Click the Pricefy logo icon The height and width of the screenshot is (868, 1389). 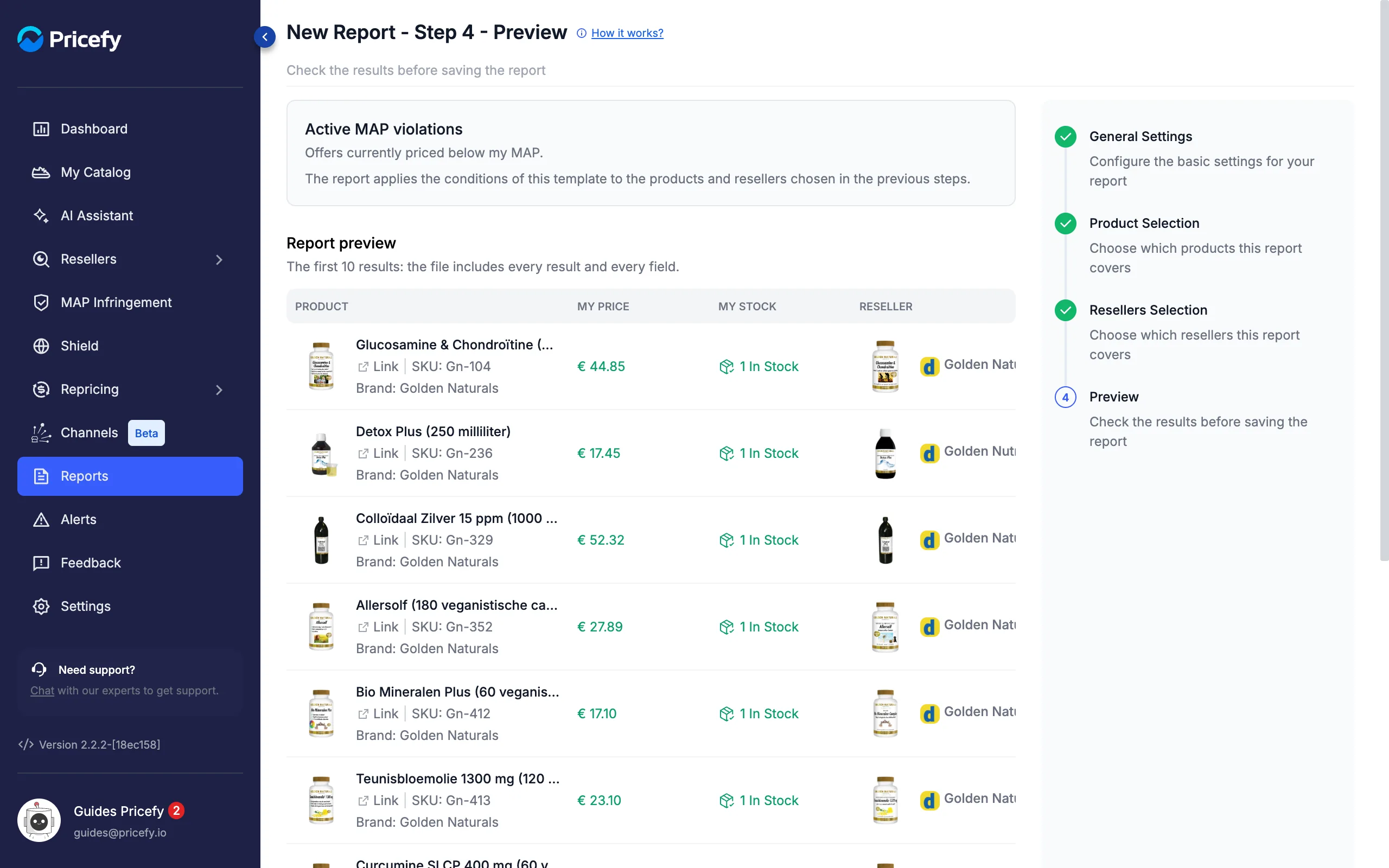[x=30, y=39]
